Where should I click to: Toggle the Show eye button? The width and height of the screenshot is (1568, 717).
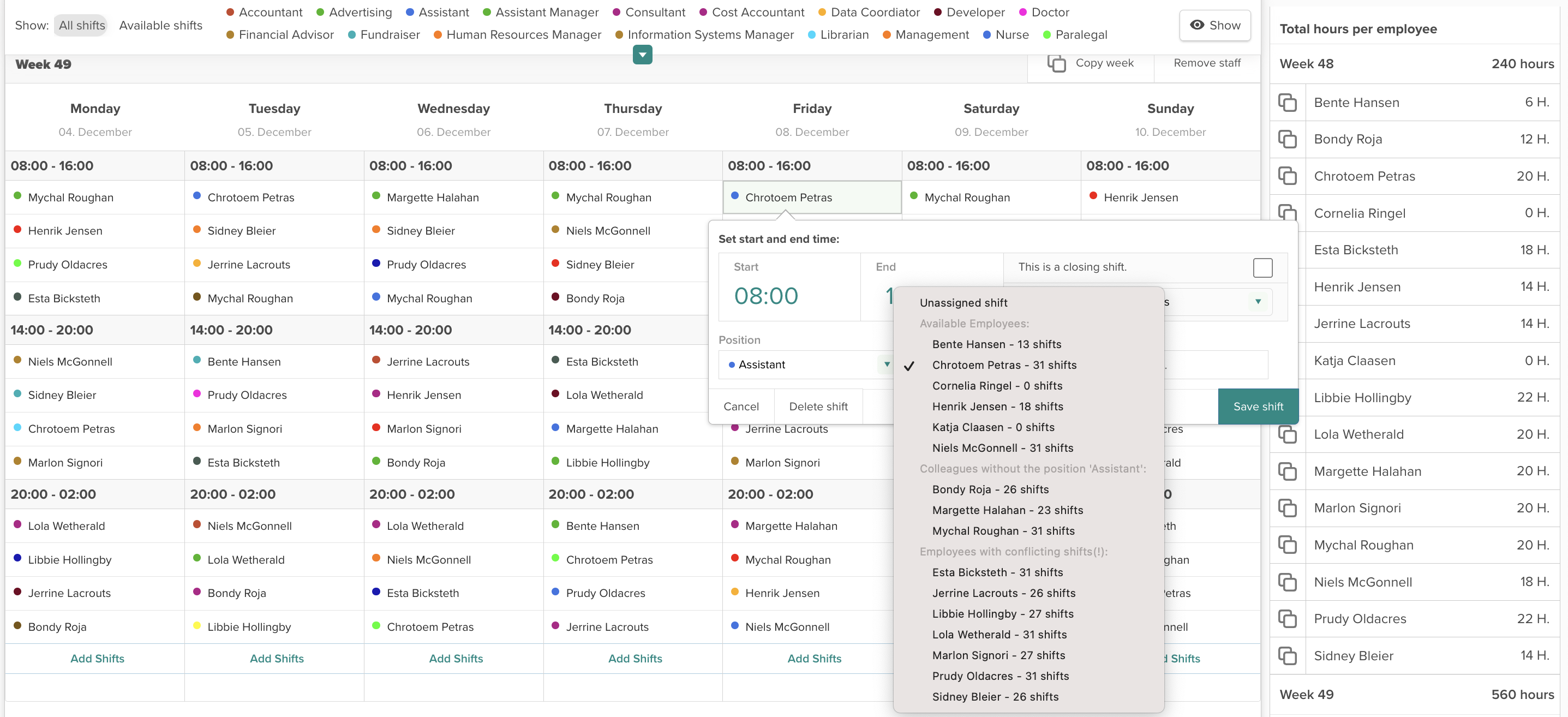coord(1214,25)
